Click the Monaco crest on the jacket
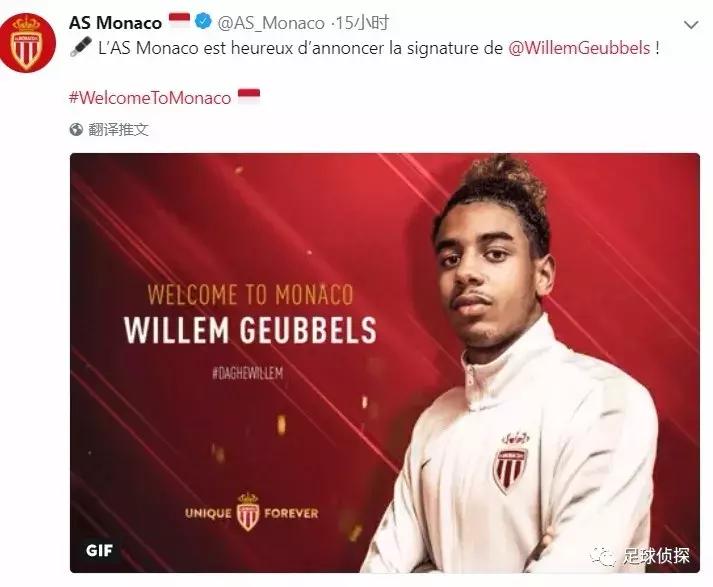The height and width of the screenshot is (587, 713). tap(512, 464)
